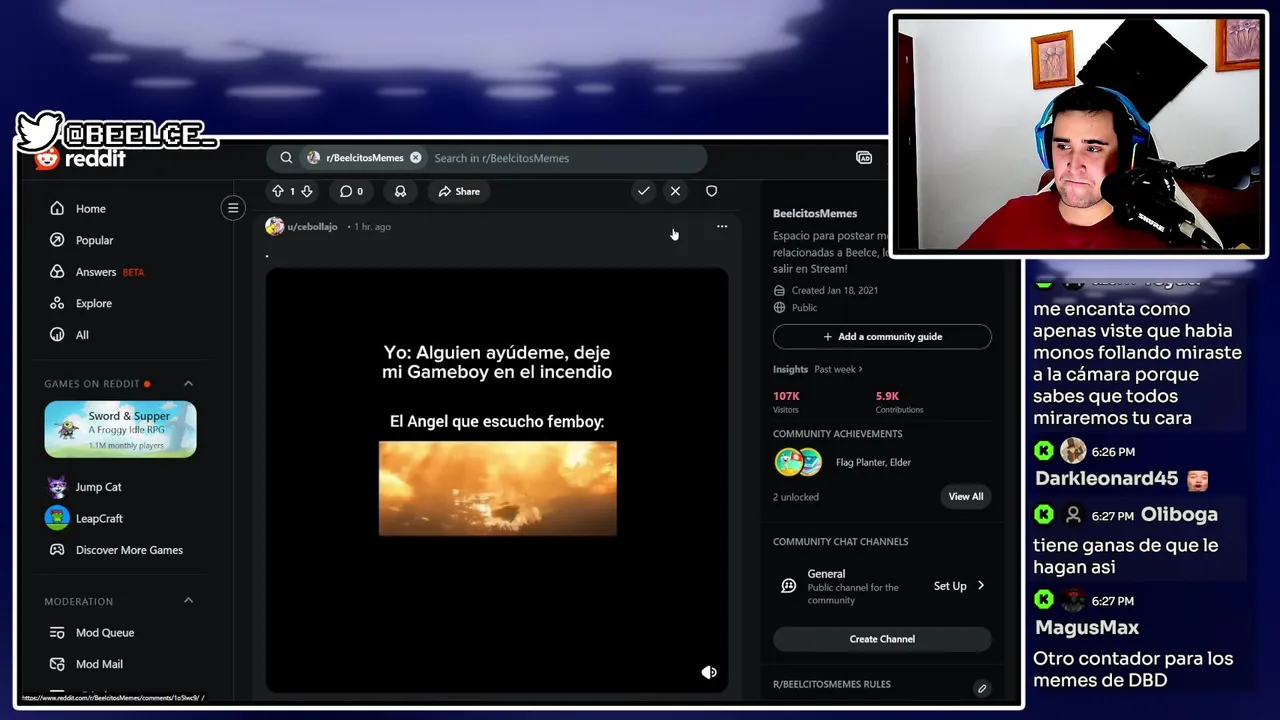This screenshot has height=720, width=1280.
Task: Open the advertise (AD) icon
Action: 864,158
